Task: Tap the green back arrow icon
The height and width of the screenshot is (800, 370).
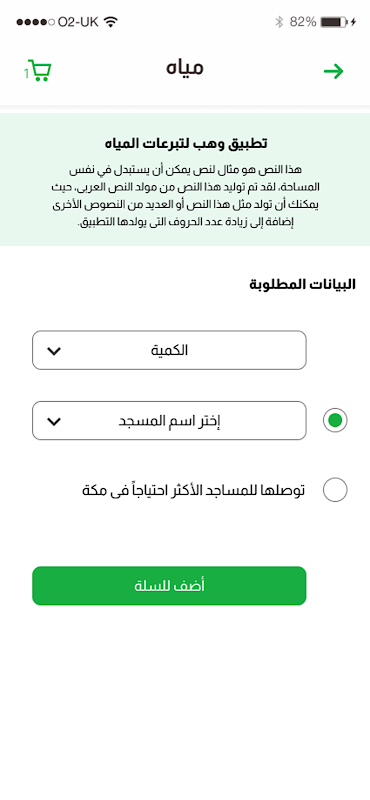Action: pos(334,71)
